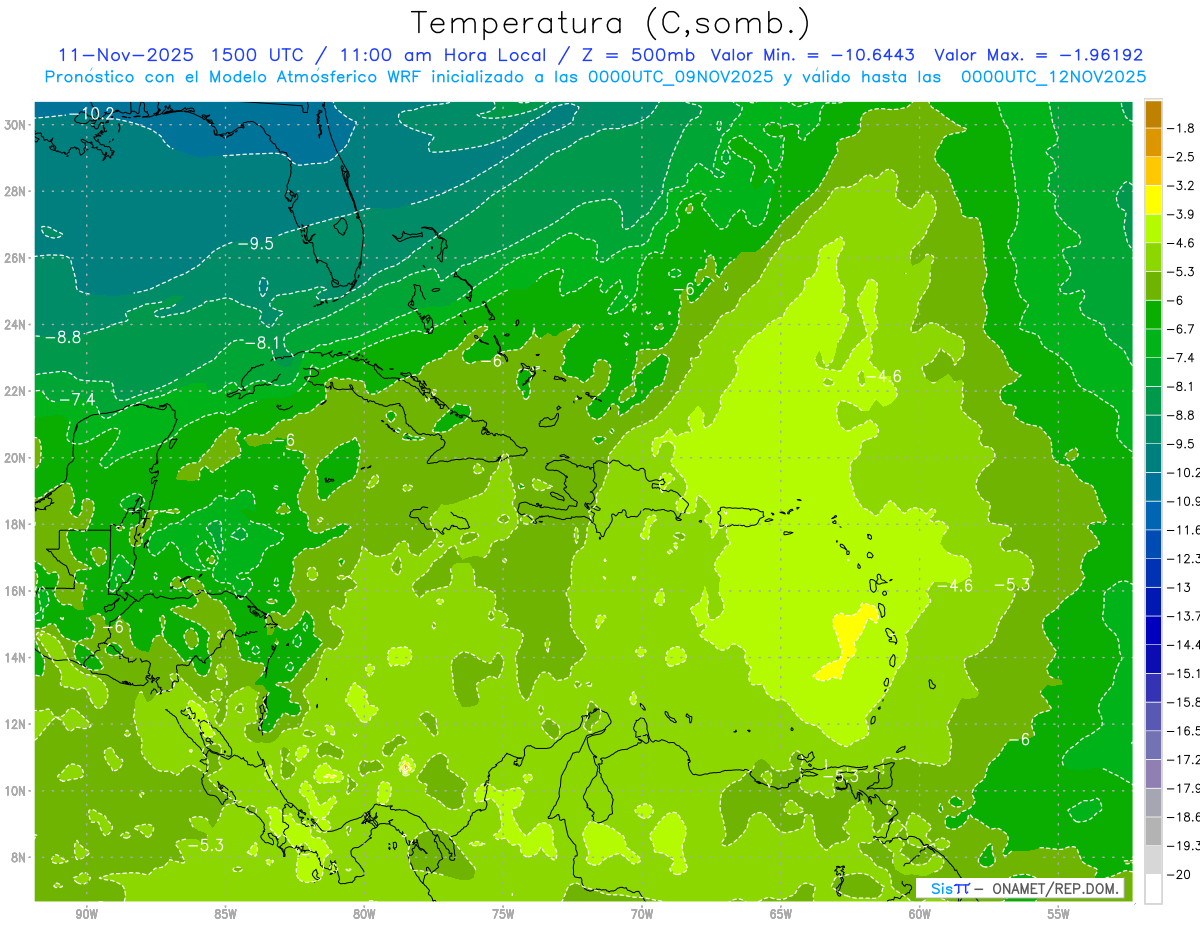Click the "90W" longitude axis label
Viewport: 1200px width, 927px height.
[87, 914]
